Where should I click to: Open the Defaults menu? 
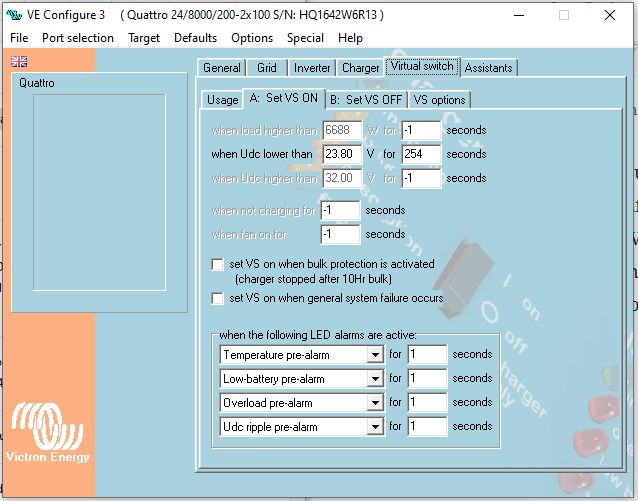pos(195,38)
